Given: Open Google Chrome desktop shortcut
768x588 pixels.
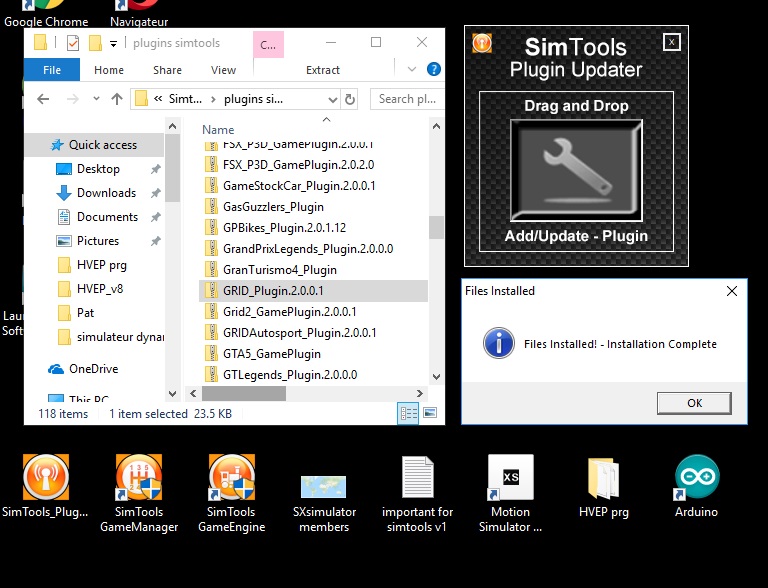Looking at the screenshot, I should tap(46, 15).
